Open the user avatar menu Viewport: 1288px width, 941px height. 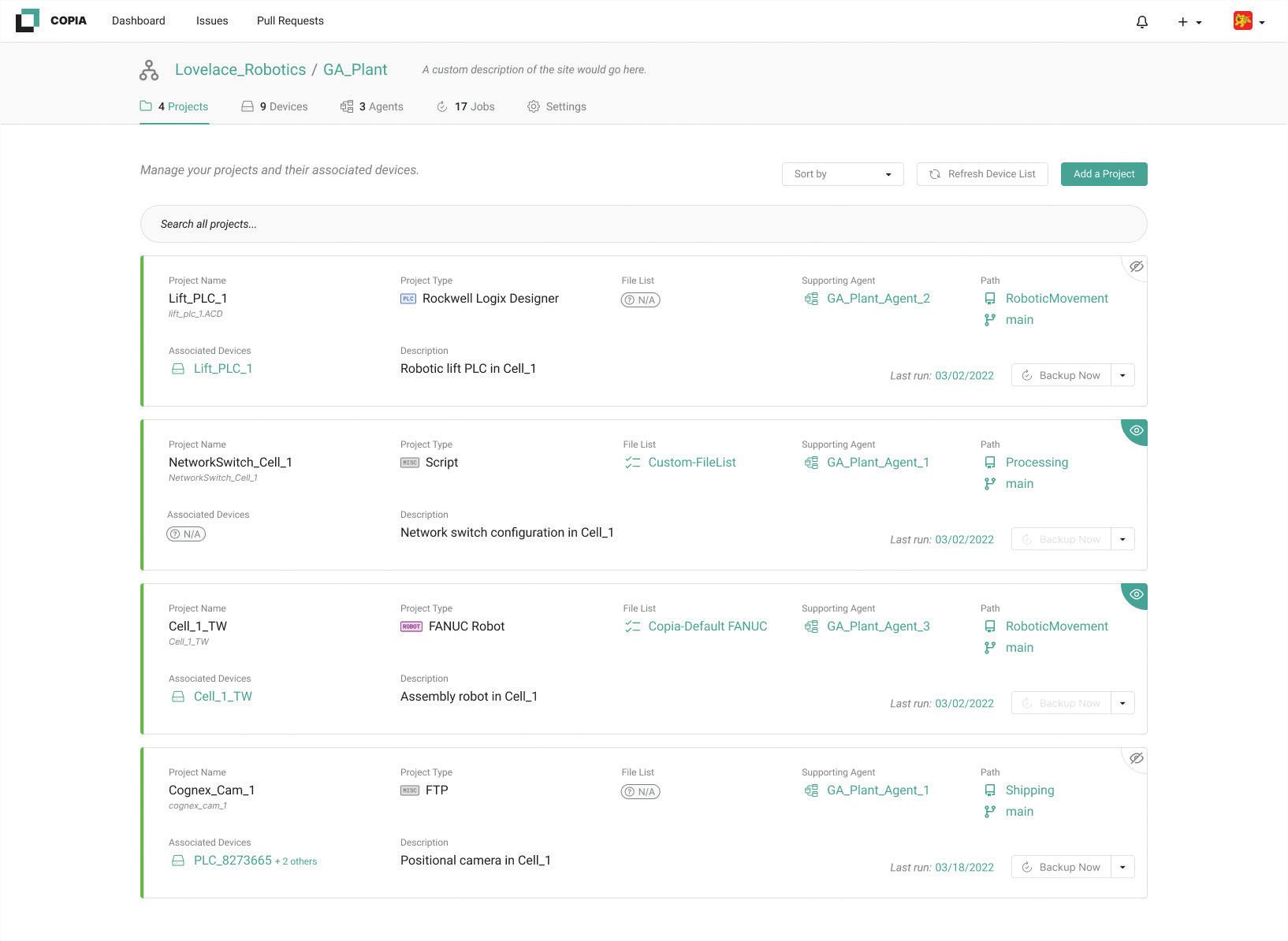(1249, 21)
